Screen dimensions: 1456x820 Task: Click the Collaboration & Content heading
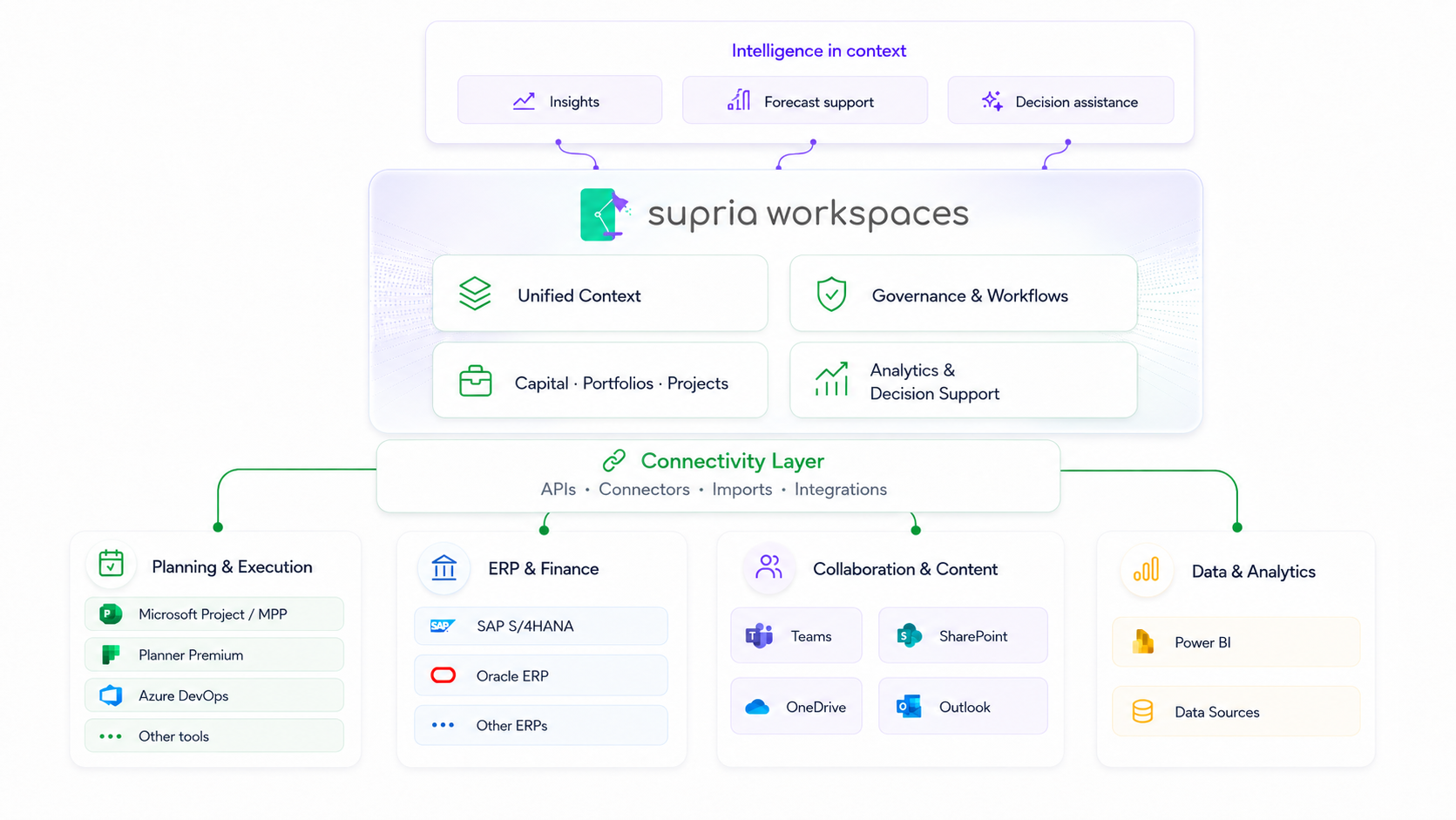point(905,569)
